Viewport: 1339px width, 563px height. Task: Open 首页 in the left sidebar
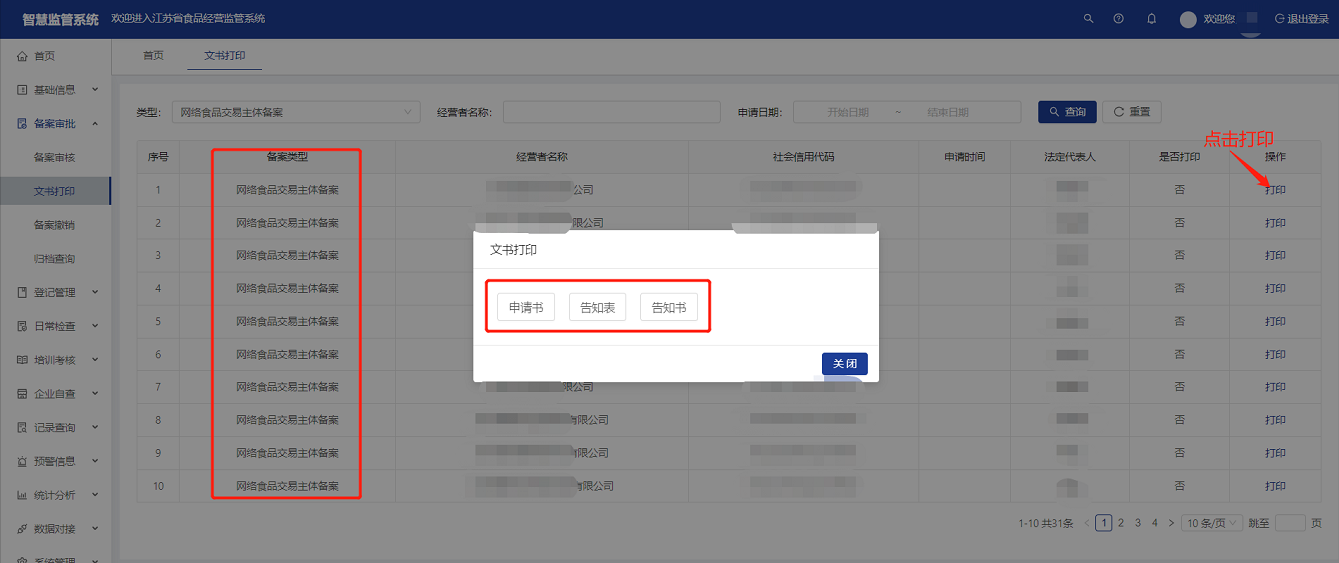coord(44,56)
